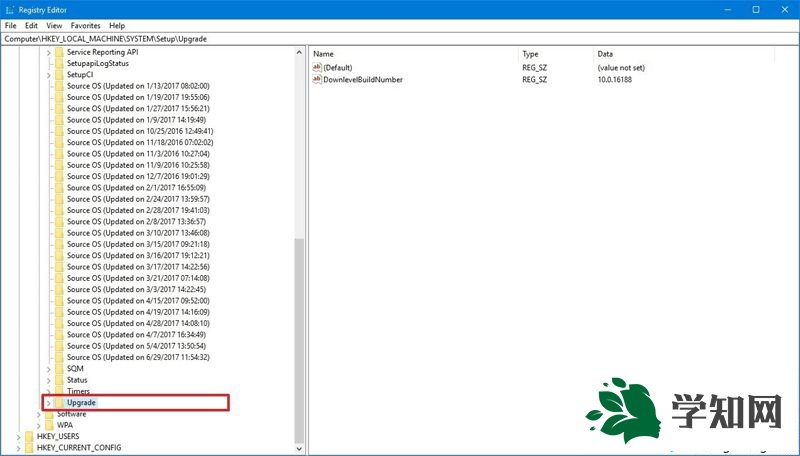
Task: Click folder icon for Source OS 1/19/2017 19:55:06
Action: (59, 97)
